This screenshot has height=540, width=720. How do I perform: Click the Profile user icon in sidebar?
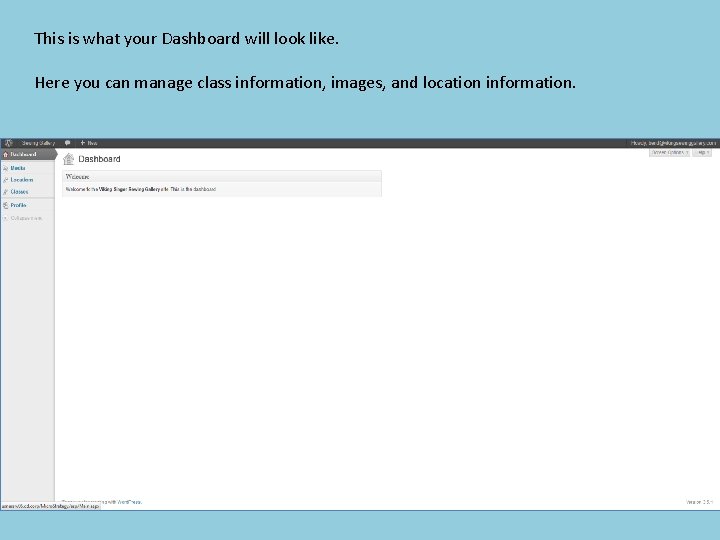pyautogui.click(x=6, y=205)
